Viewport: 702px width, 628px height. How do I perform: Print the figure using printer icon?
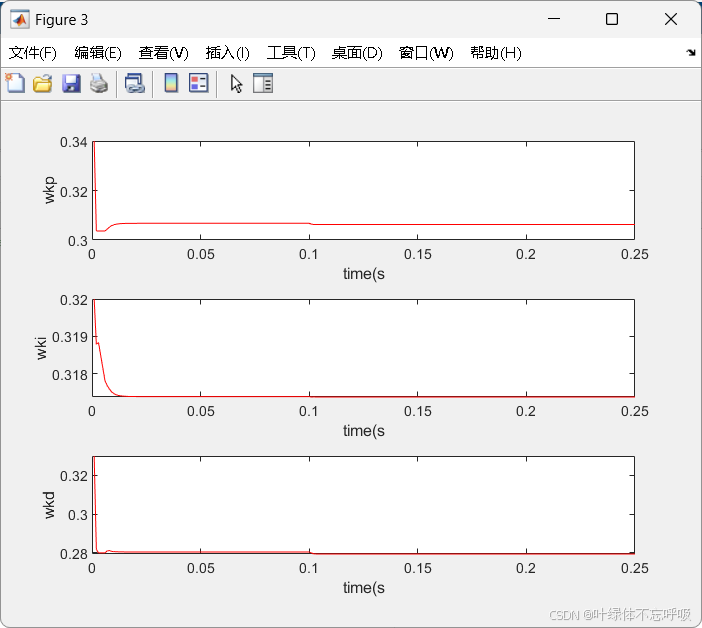pos(99,84)
